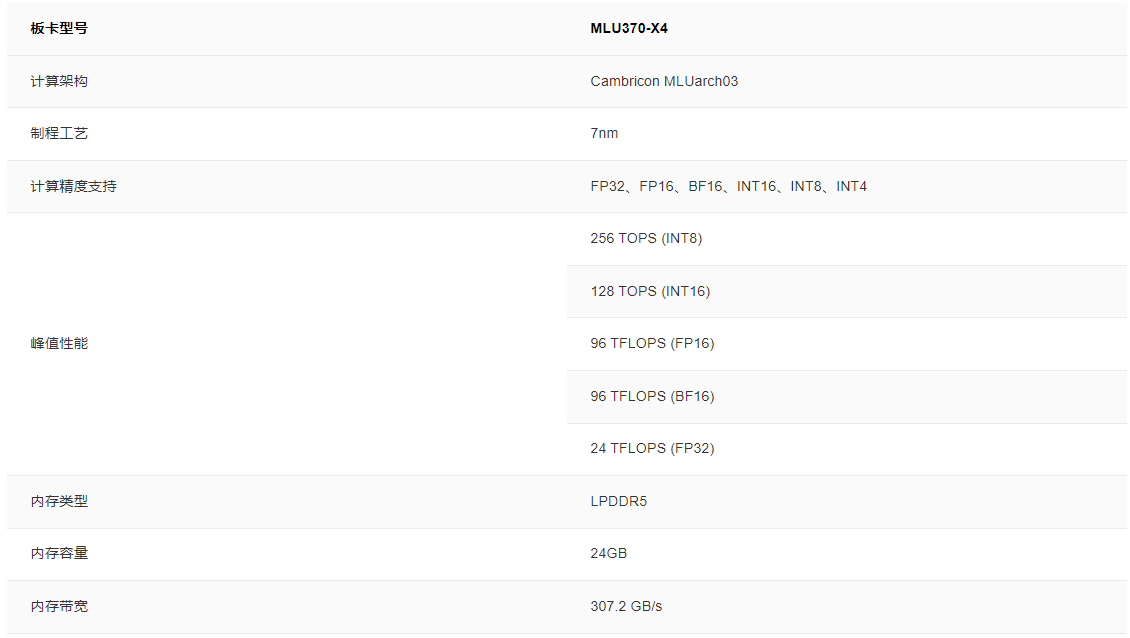Select the MLU370-X4 model name
This screenshot has height=638, width=1130.
pos(629,28)
